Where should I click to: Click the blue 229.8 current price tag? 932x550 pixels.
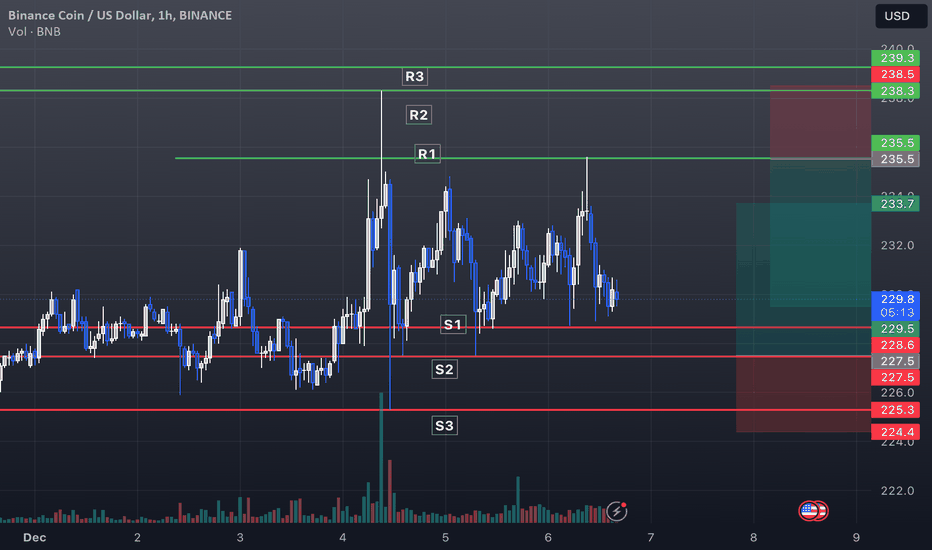pos(895,306)
